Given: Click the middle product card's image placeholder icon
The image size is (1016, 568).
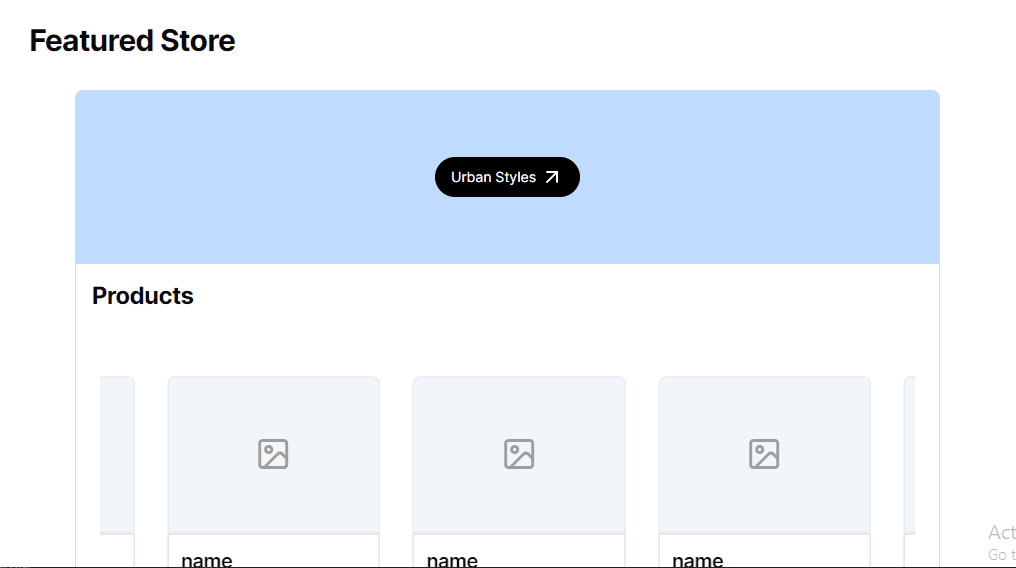Looking at the screenshot, I should point(519,454).
